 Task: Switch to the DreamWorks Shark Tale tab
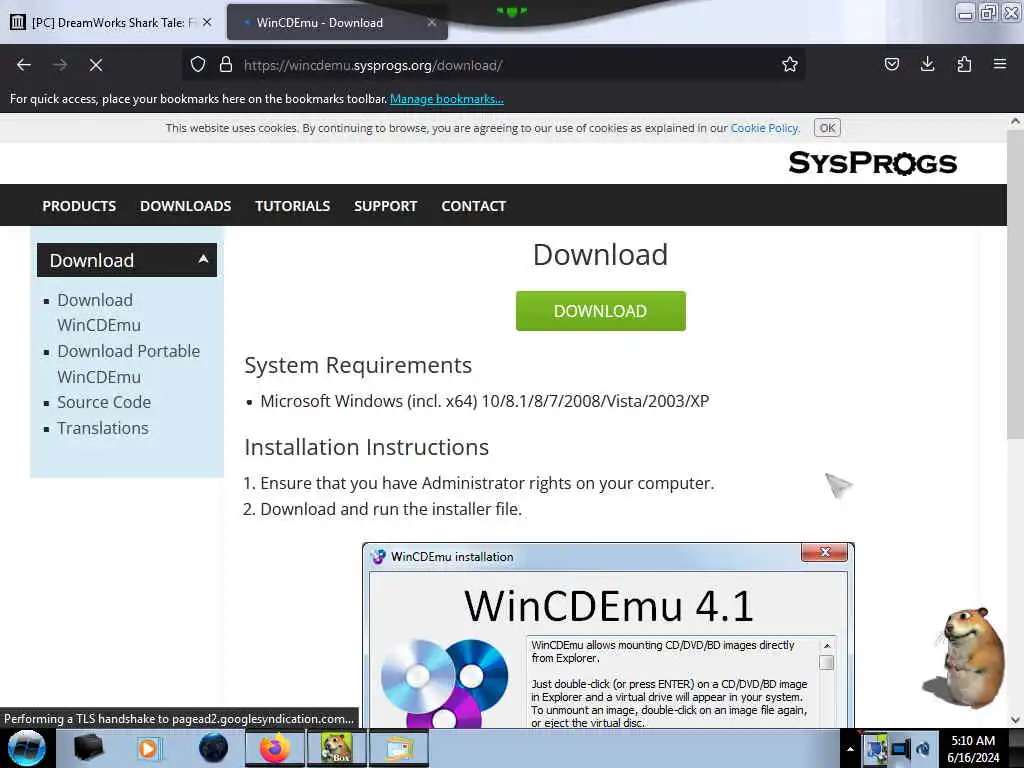111,22
